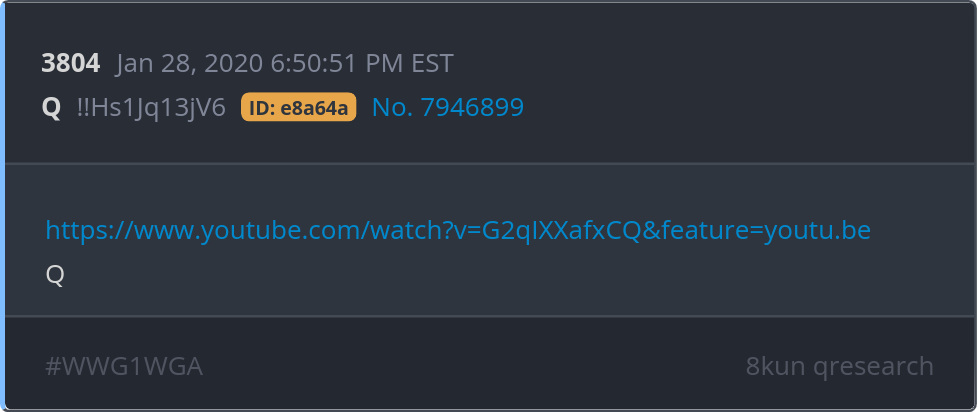Click the www.youtube.com domain in the link

click(x=249, y=230)
